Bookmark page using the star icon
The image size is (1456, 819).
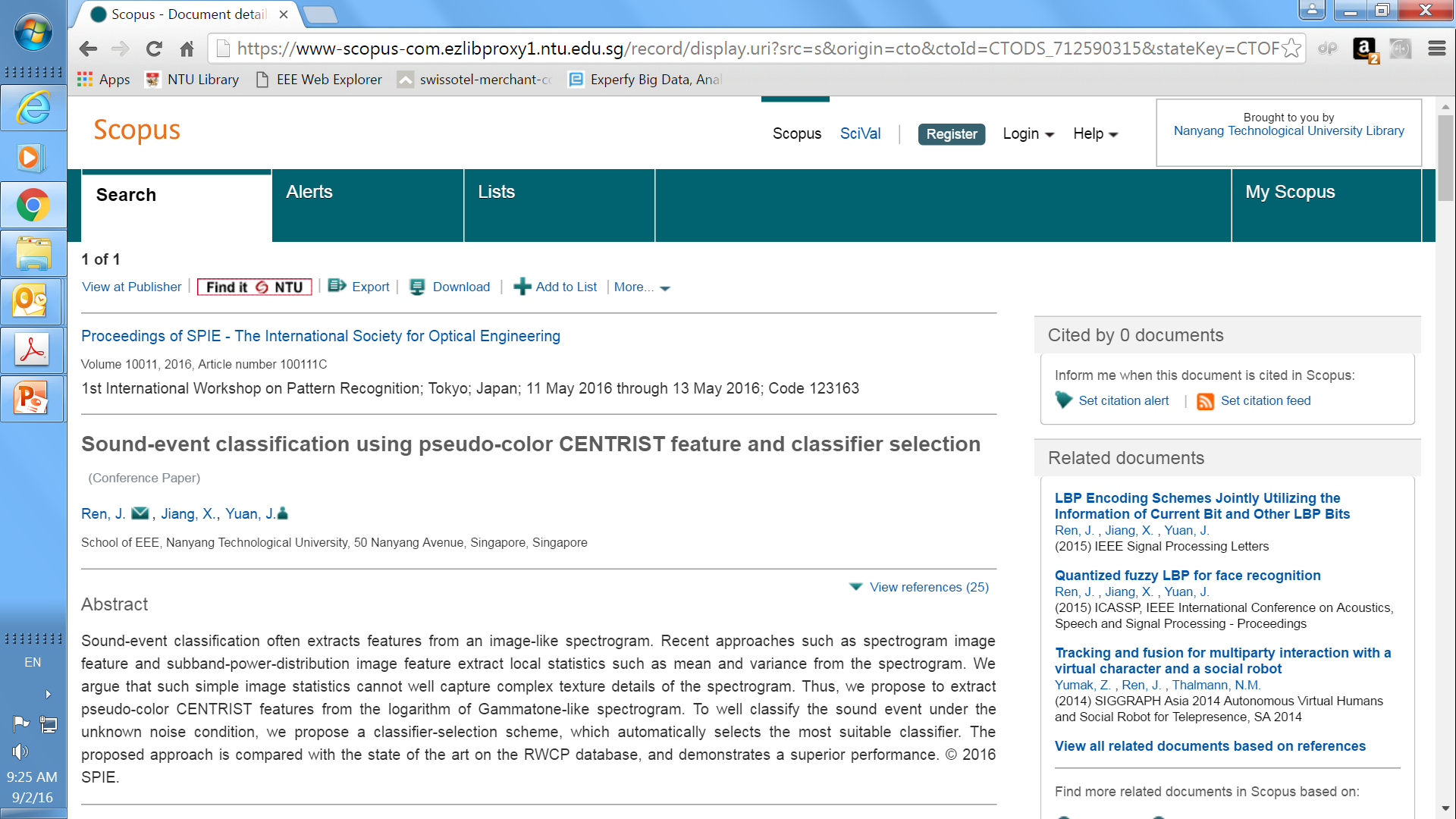tap(1291, 49)
